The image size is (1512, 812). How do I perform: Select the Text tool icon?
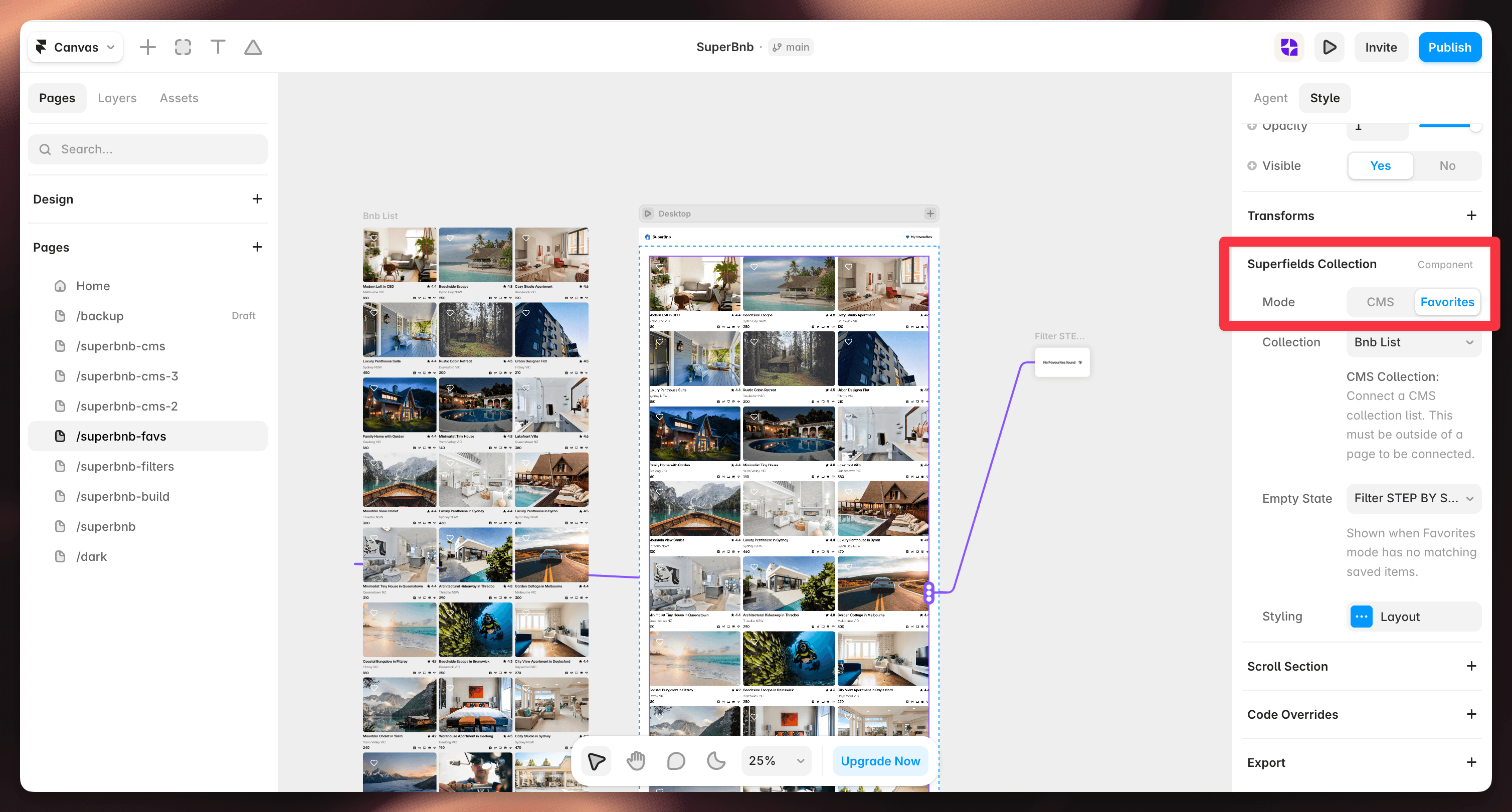coord(218,47)
